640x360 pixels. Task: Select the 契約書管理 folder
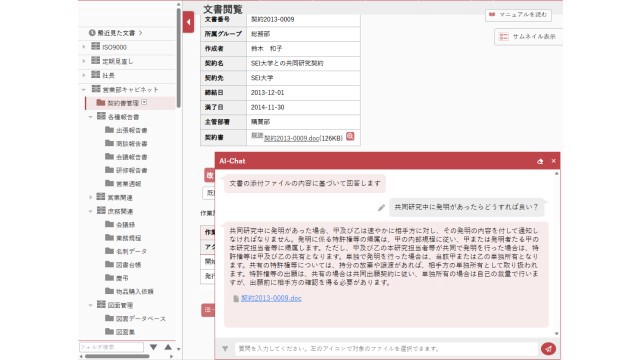[118, 103]
